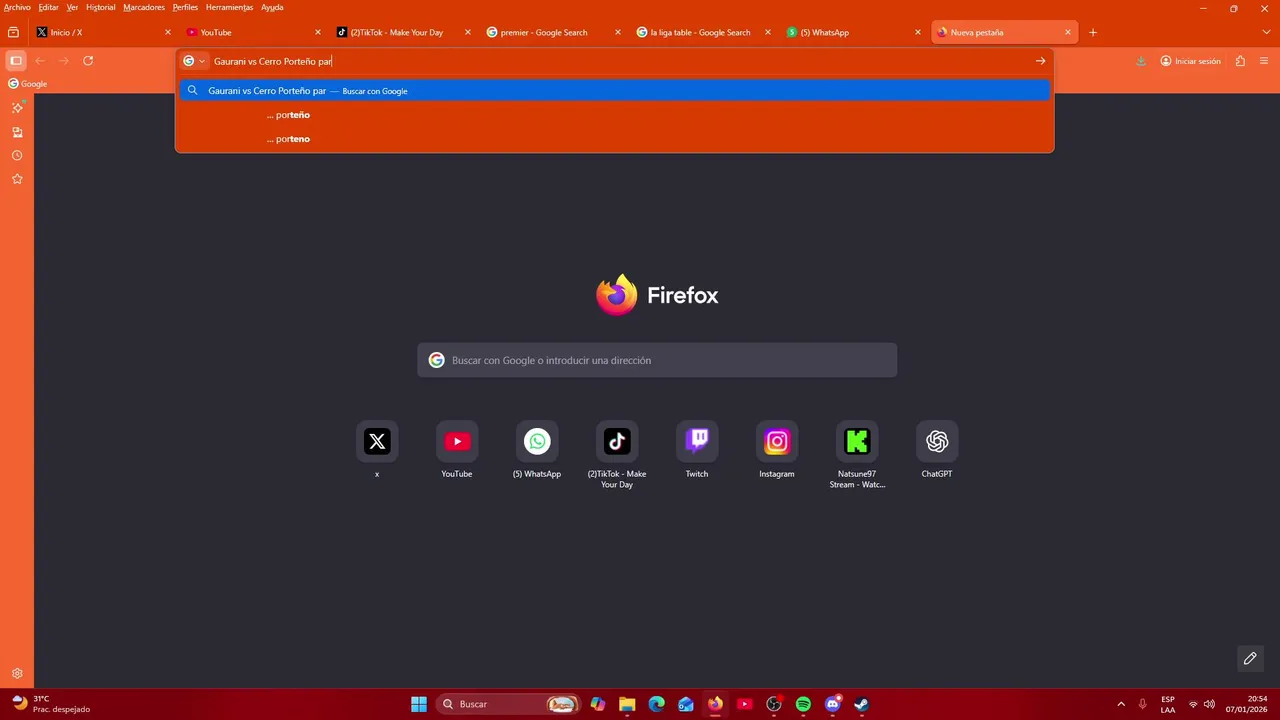Viewport: 1280px width, 720px height.
Task: Select suggestion 'Gaurani vs Cerro Porteño par'
Action: click(615, 91)
